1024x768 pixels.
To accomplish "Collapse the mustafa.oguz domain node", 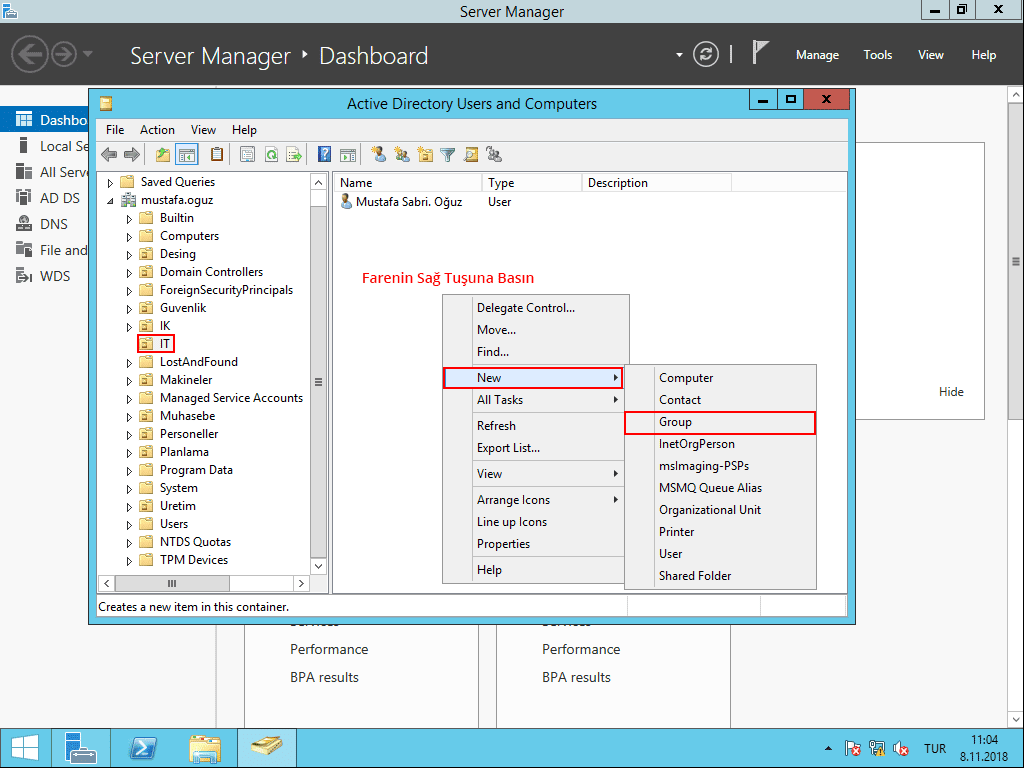I will [110, 201].
